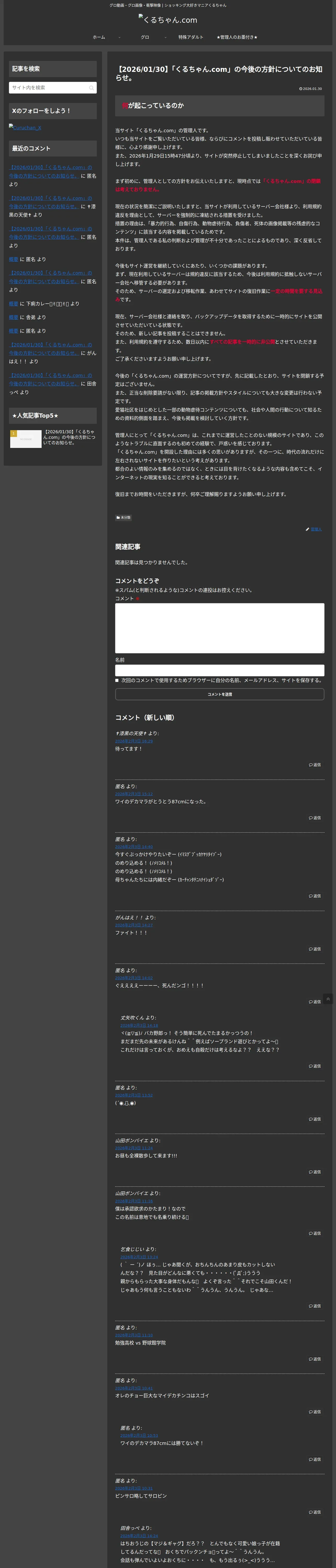Open 2026年2月3日 15:12 comment timestamp link
Viewport: 336px width, 1568px height.
[134, 794]
